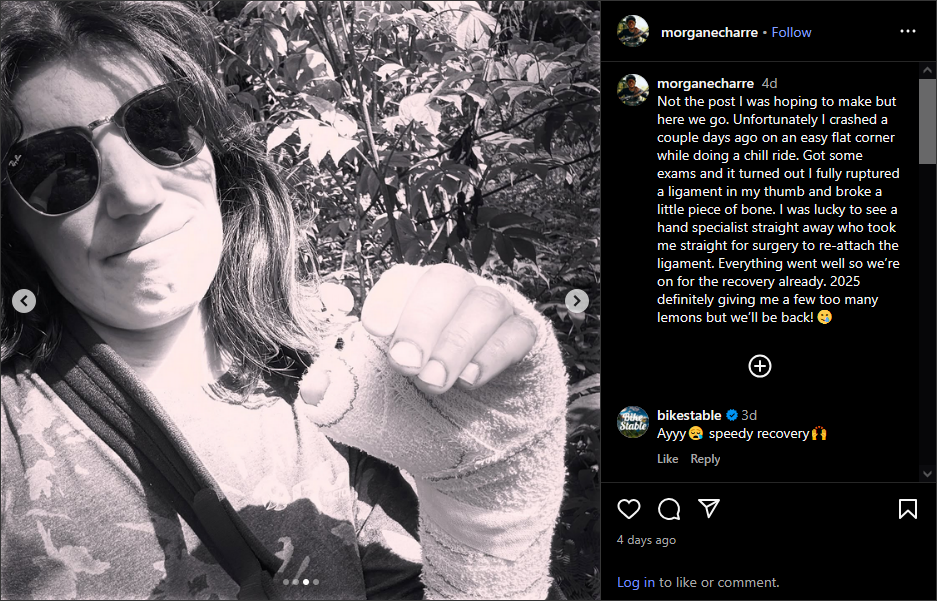Like the bikestable comment
The width and height of the screenshot is (937, 601).
click(x=667, y=459)
